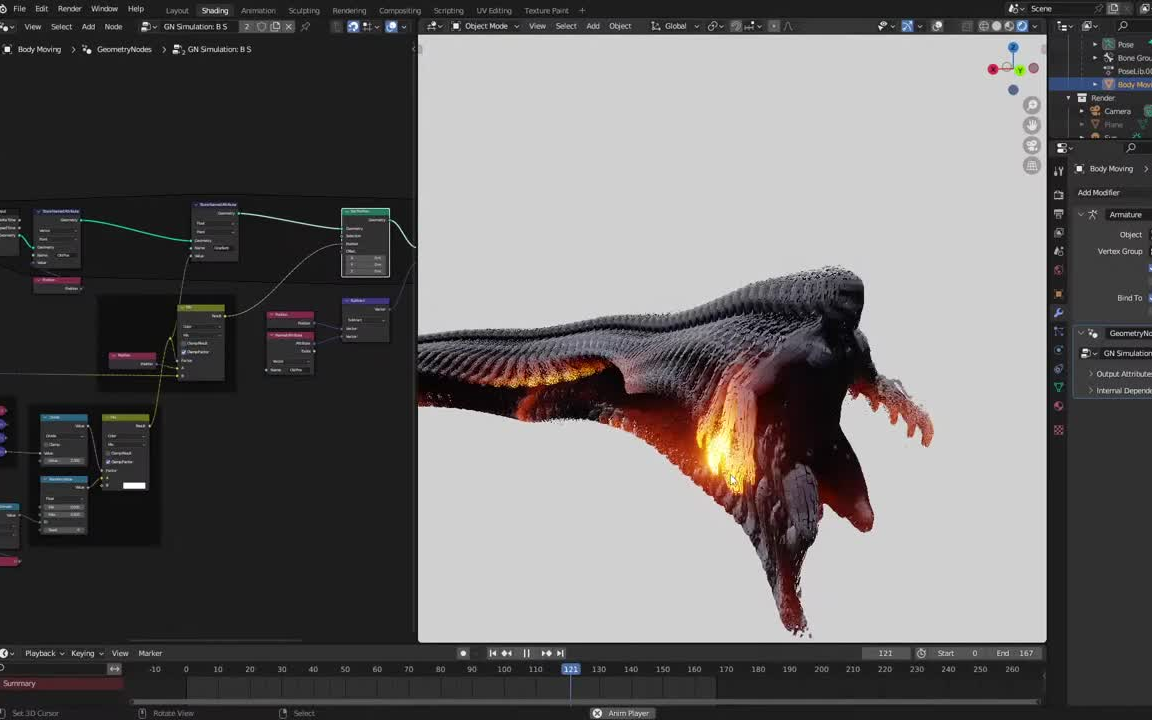The height and width of the screenshot is (720, 1152).
Task: Open the Object Mode dropdown
Action: click(x=487, y=26)
